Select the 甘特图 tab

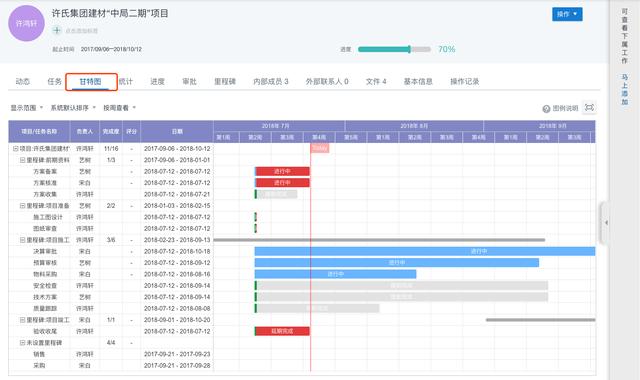pyautogui.click(x=91, y=82)
